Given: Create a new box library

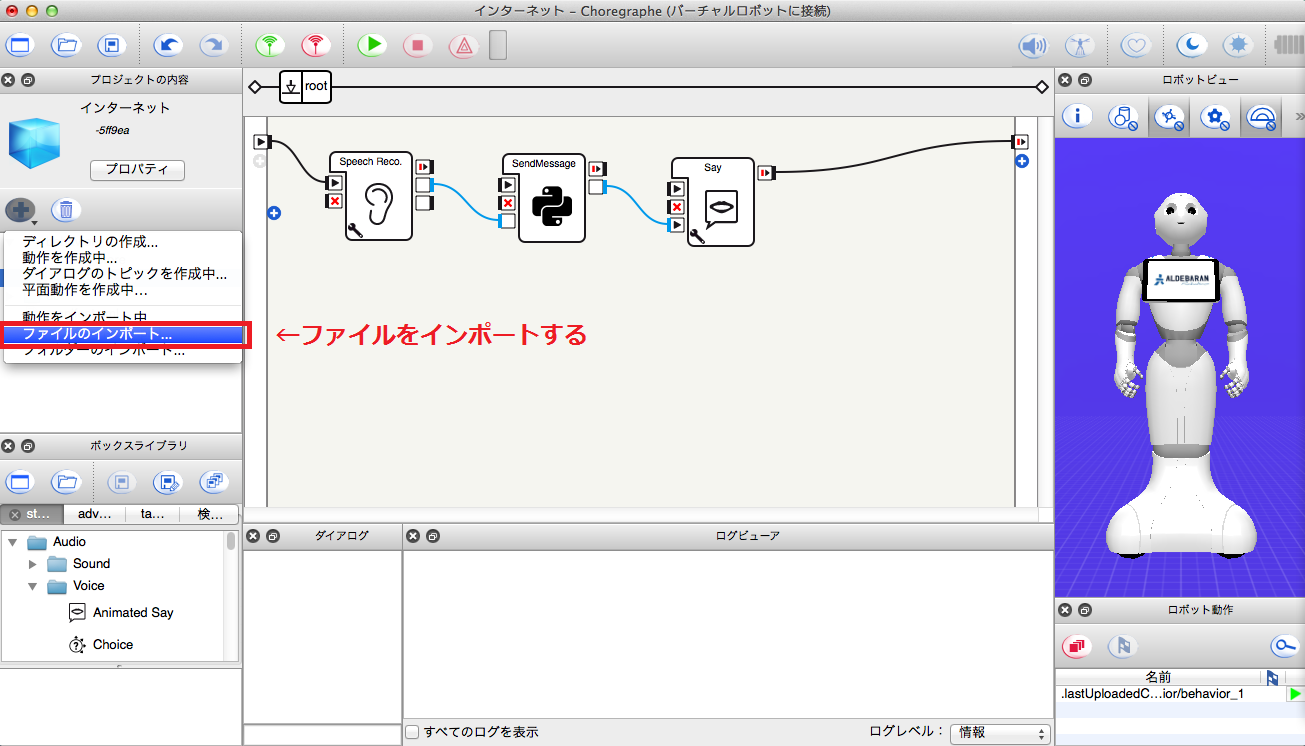Looking at the screenshot, I should pyautogui.click(x=20, y=482).
